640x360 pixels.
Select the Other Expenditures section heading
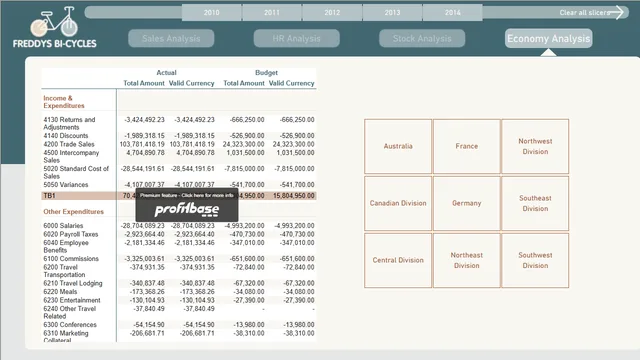[x=73, y=211]
